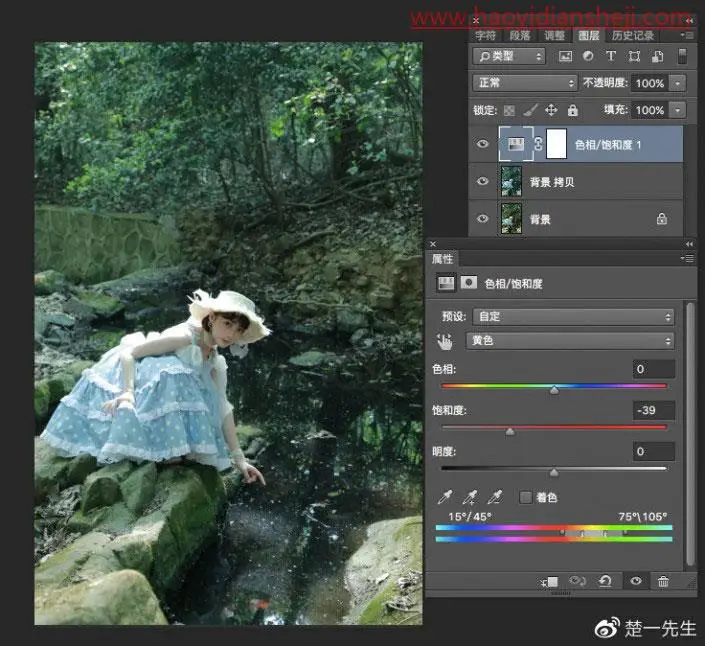
Task: Click the 明度 value field
Action: tap(653, 451)
